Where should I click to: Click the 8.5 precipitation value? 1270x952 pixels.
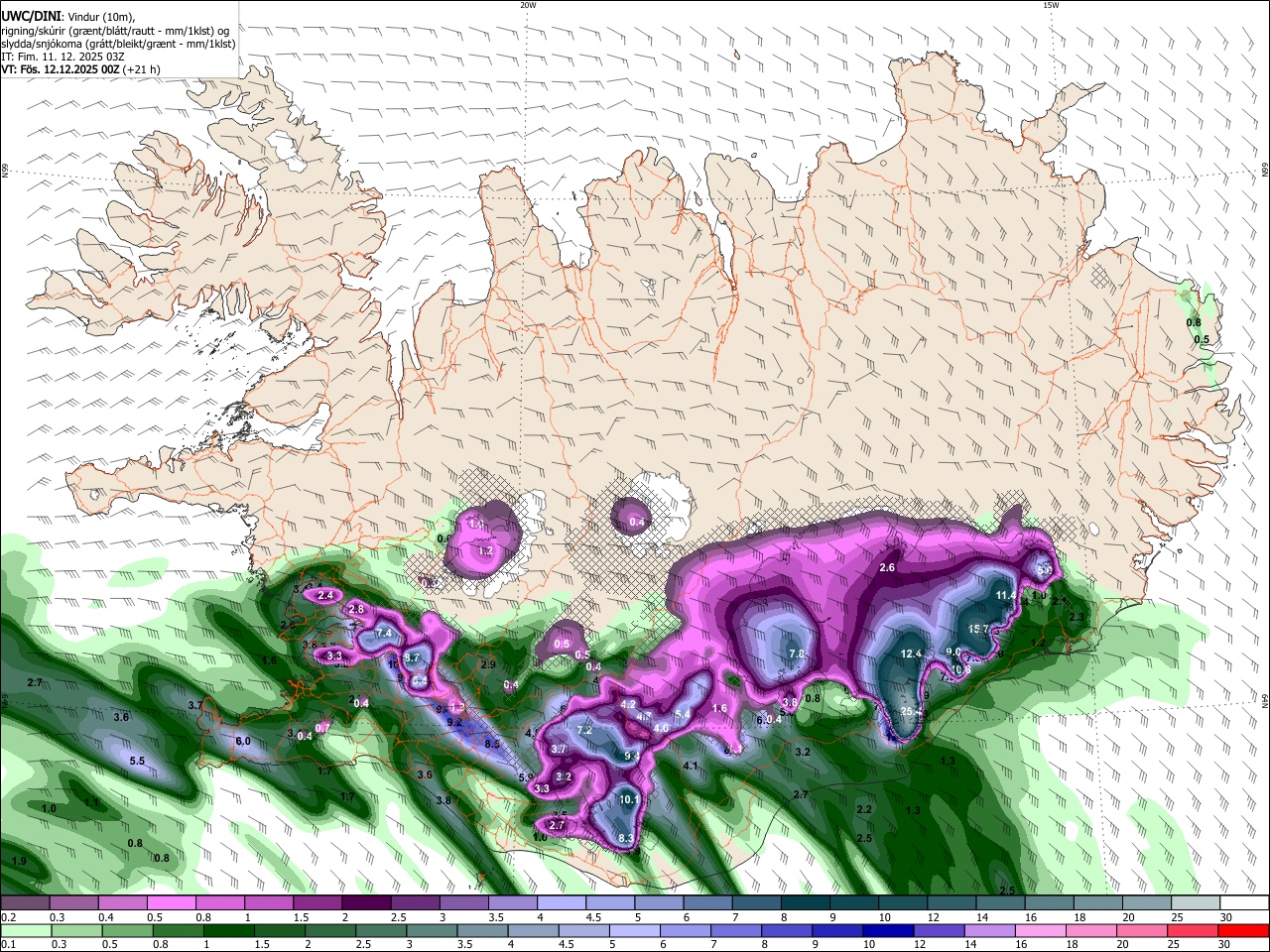tap(491, 744)
